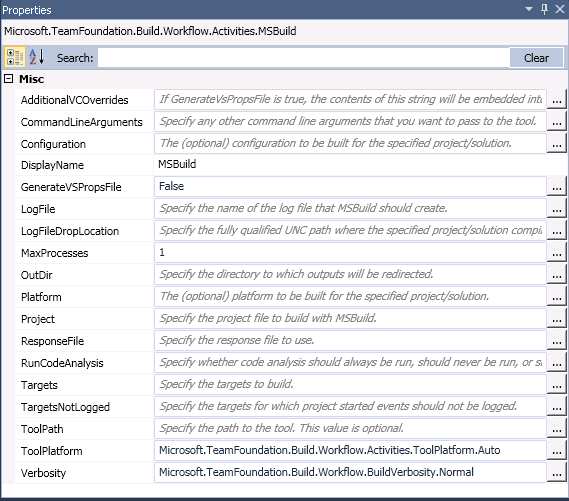The height and width of the screenshot is (501, 569).
Task: Open ellipsis editor for Project
Action: [x=557, y=319]
